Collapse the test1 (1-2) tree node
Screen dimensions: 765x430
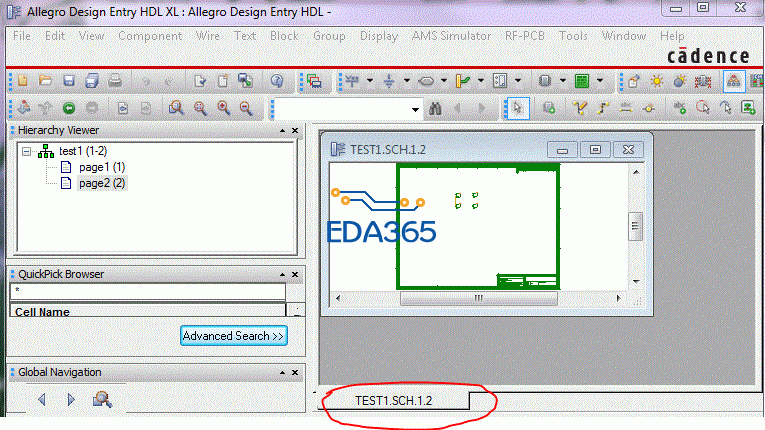tap(26, 152)
